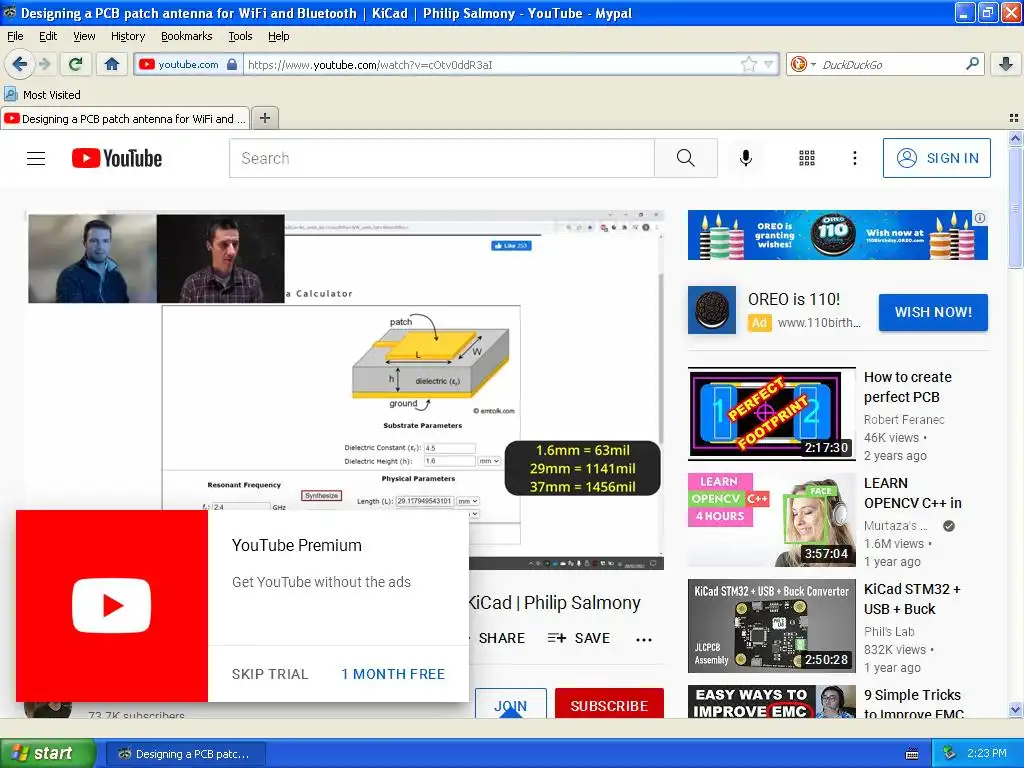Open the YouTube apps grid icon
This screenshot has height=768, width=1024.
pyautogui.click(x=807, y=158)
